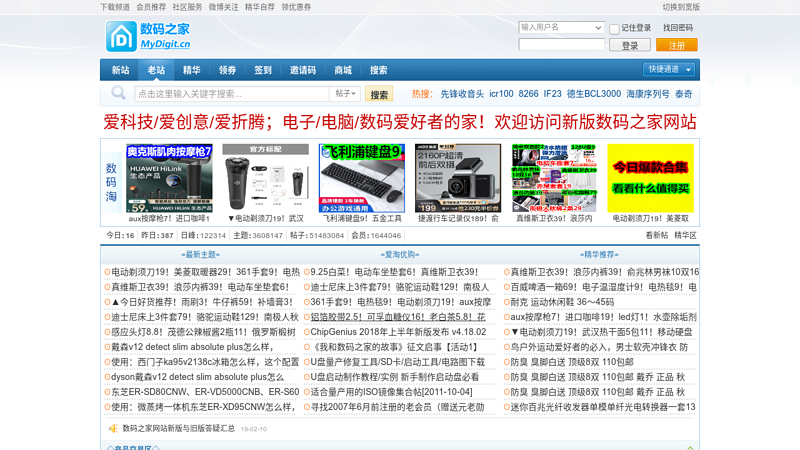This screenshot has height=450, width=800.
Task: Click hot search term 海康序列号
Action: click(x=647, y=94)
